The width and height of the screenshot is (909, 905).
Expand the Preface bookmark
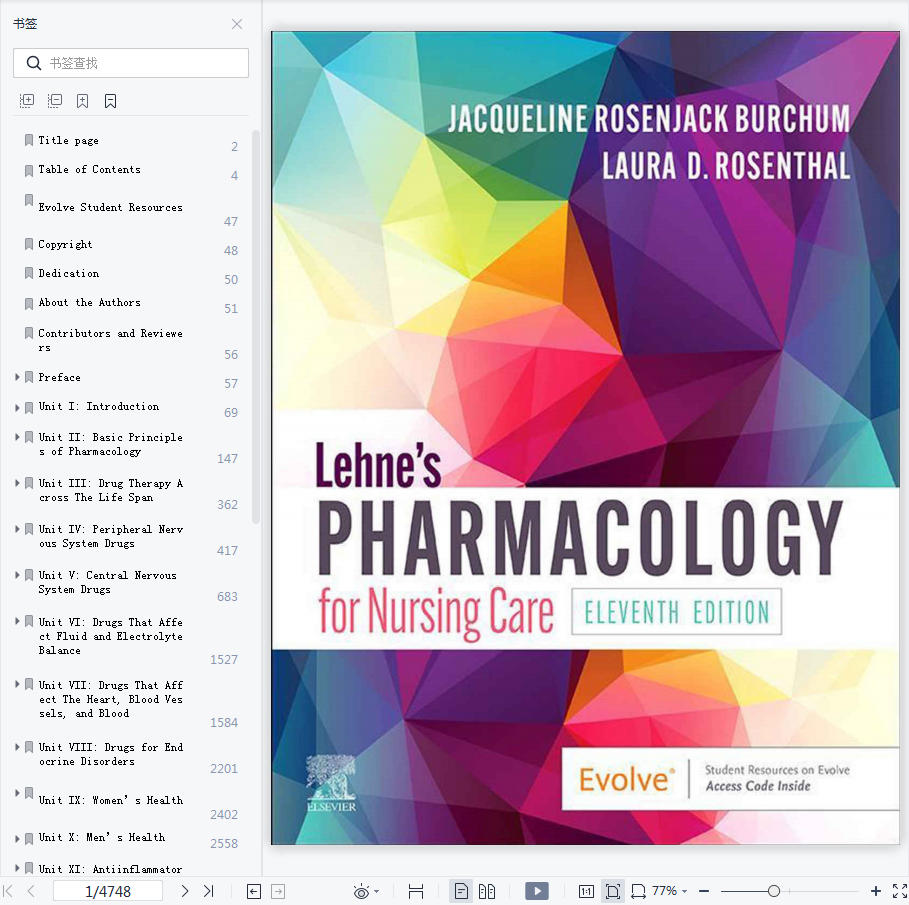(17, 377)
